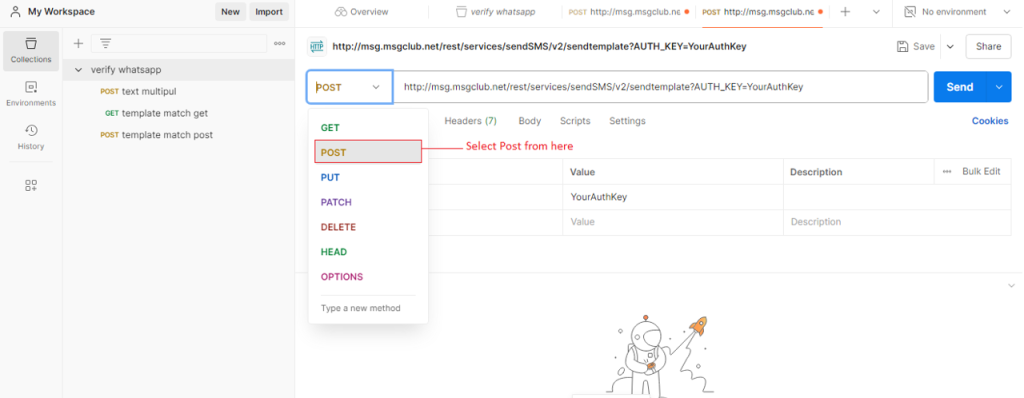Add a new request tab with plus
Screen dimensions: 1024x398
pos(845,12)
